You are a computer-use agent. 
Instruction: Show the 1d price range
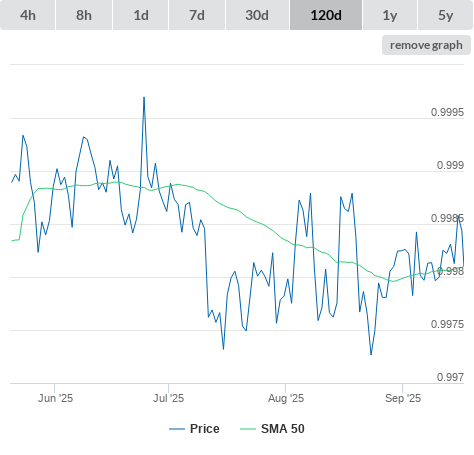(141, 15)
